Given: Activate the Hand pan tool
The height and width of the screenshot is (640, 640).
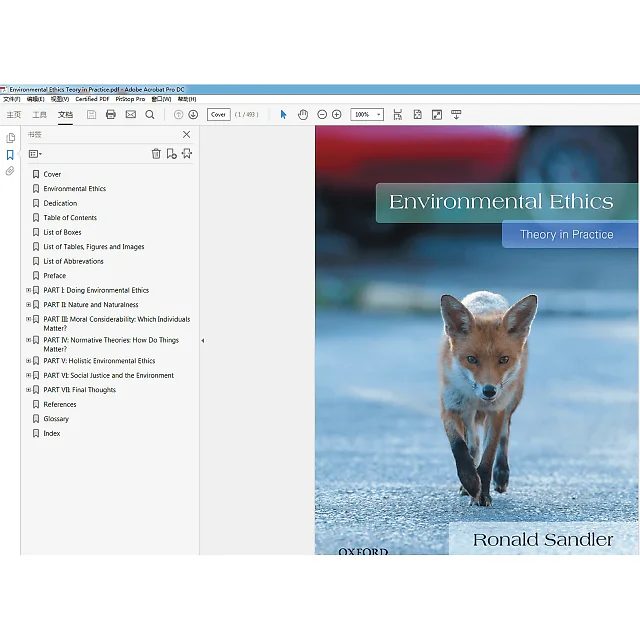Looking at the screenshot, I should click(303, 115).
